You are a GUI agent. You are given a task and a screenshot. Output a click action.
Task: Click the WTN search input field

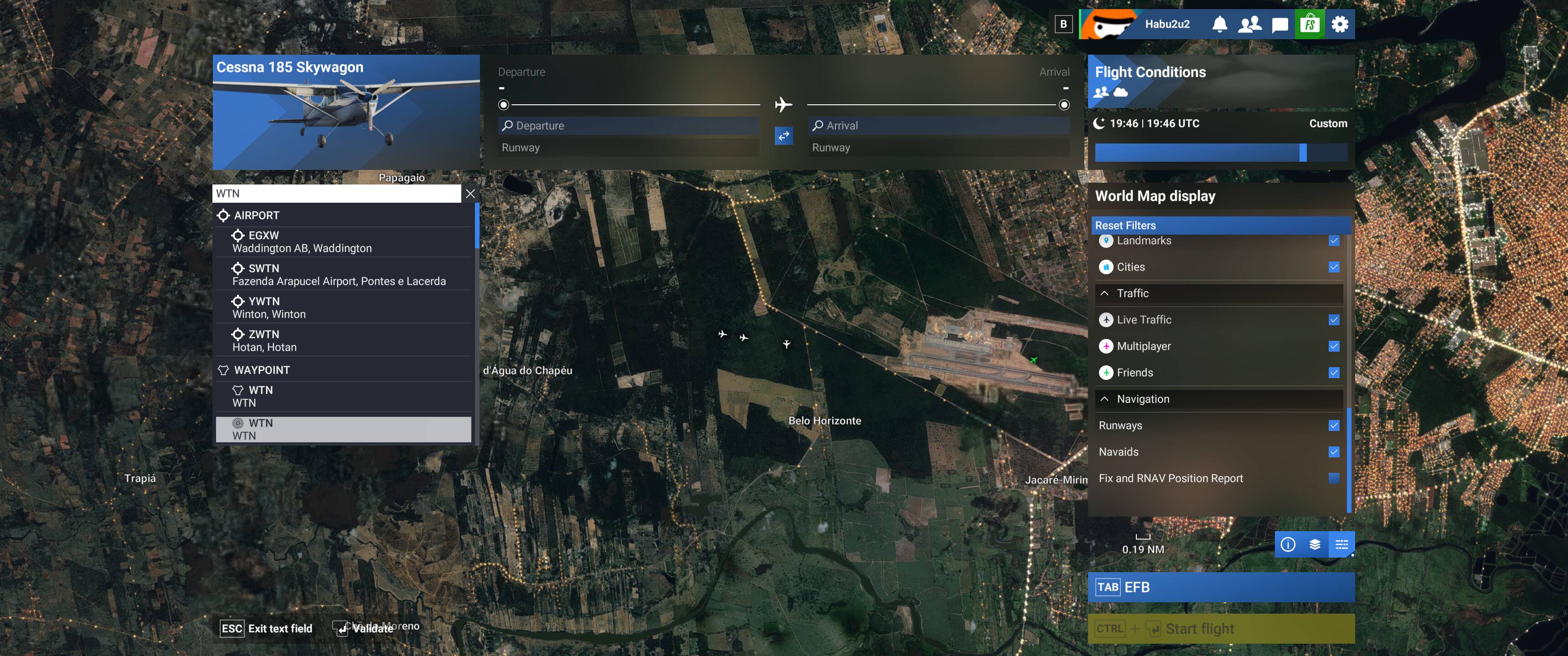[x=336, y=194]
